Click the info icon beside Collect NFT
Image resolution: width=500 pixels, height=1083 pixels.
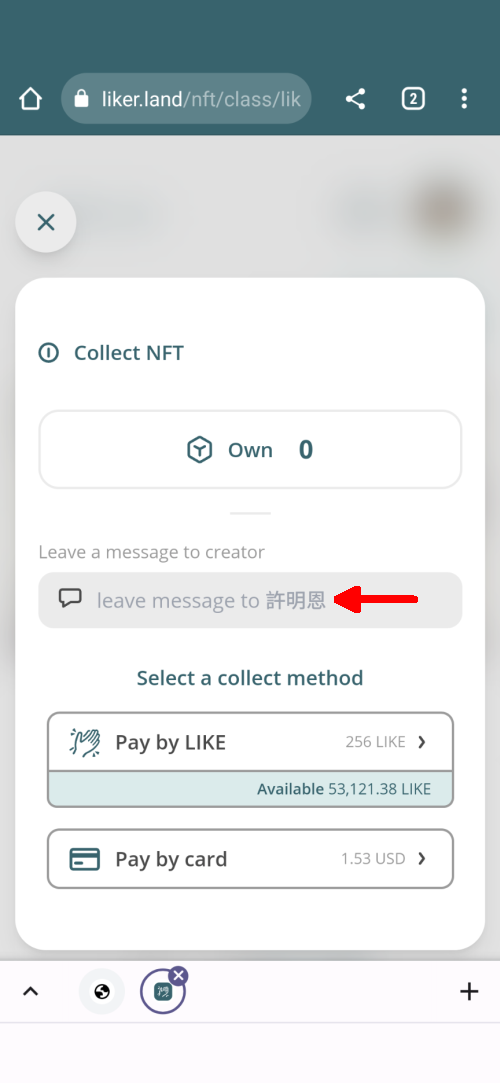point(48,353)
